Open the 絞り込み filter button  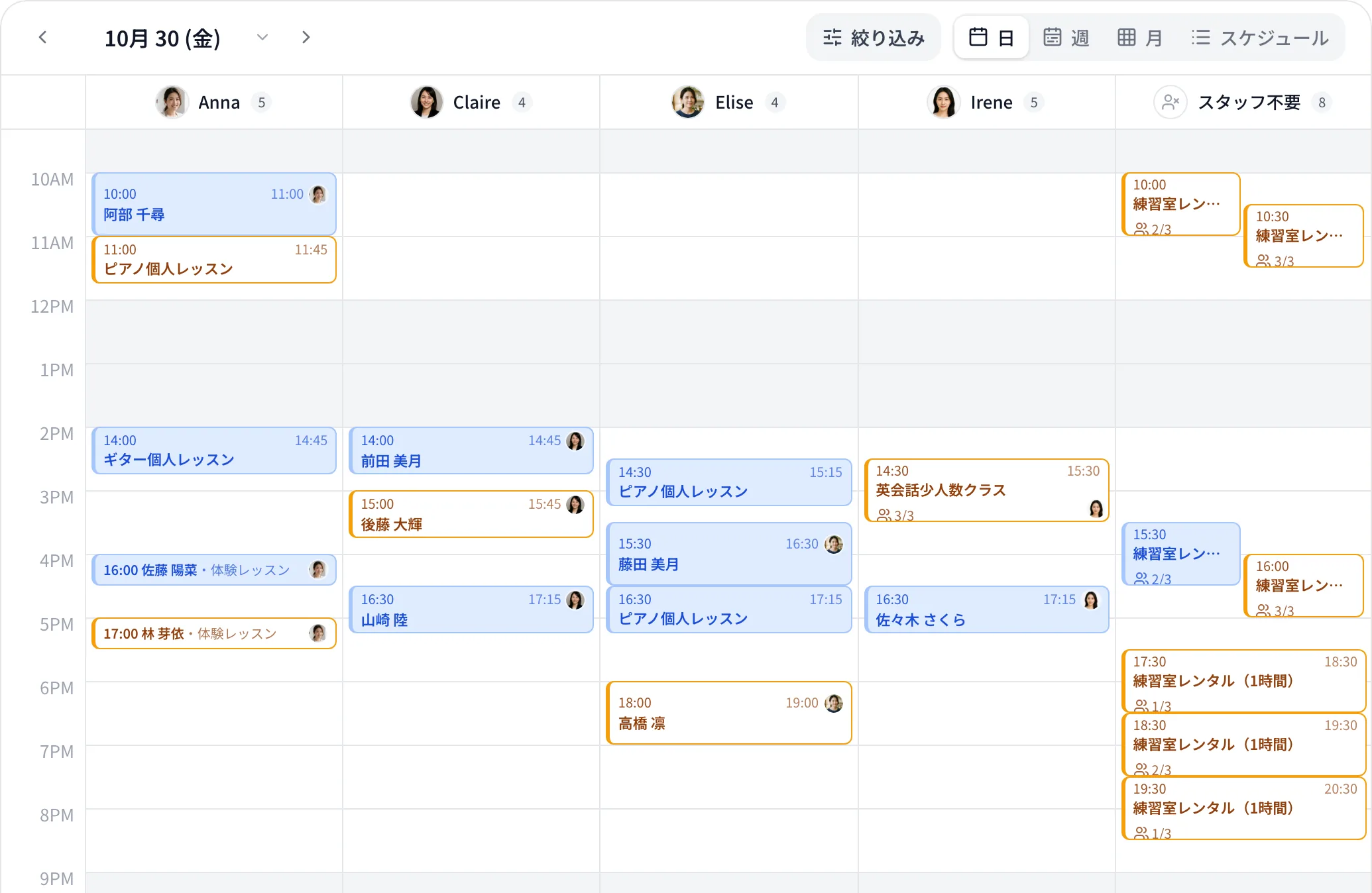pos(874,38)
